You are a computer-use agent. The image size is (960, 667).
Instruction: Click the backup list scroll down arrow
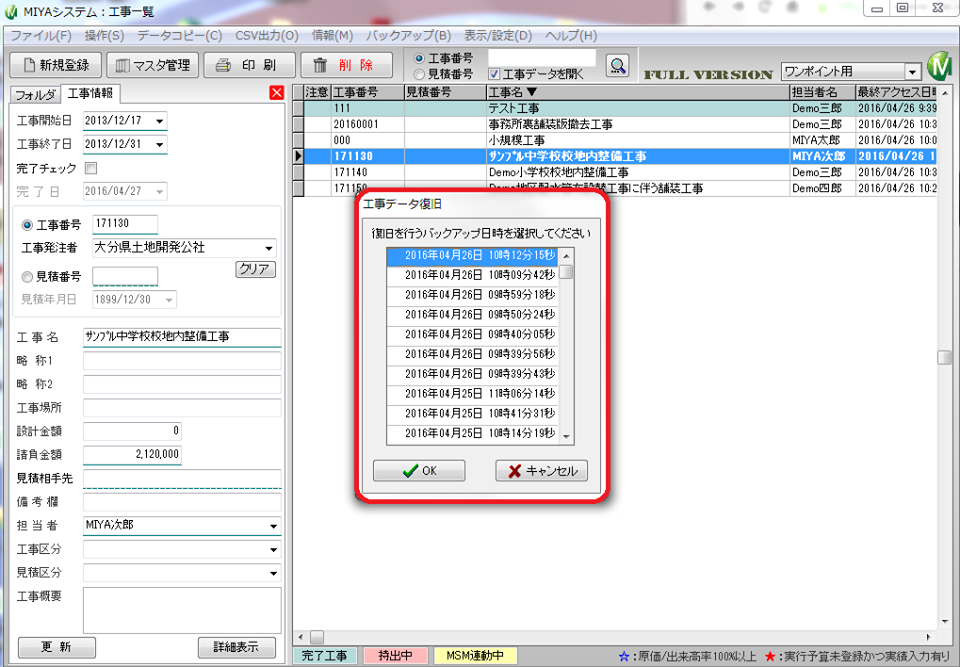(566, 437)
